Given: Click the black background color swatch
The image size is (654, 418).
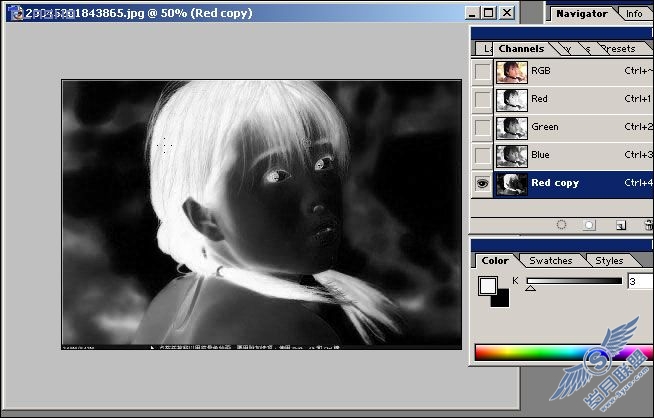Looking at the screenshot, I should click(502, 300).
